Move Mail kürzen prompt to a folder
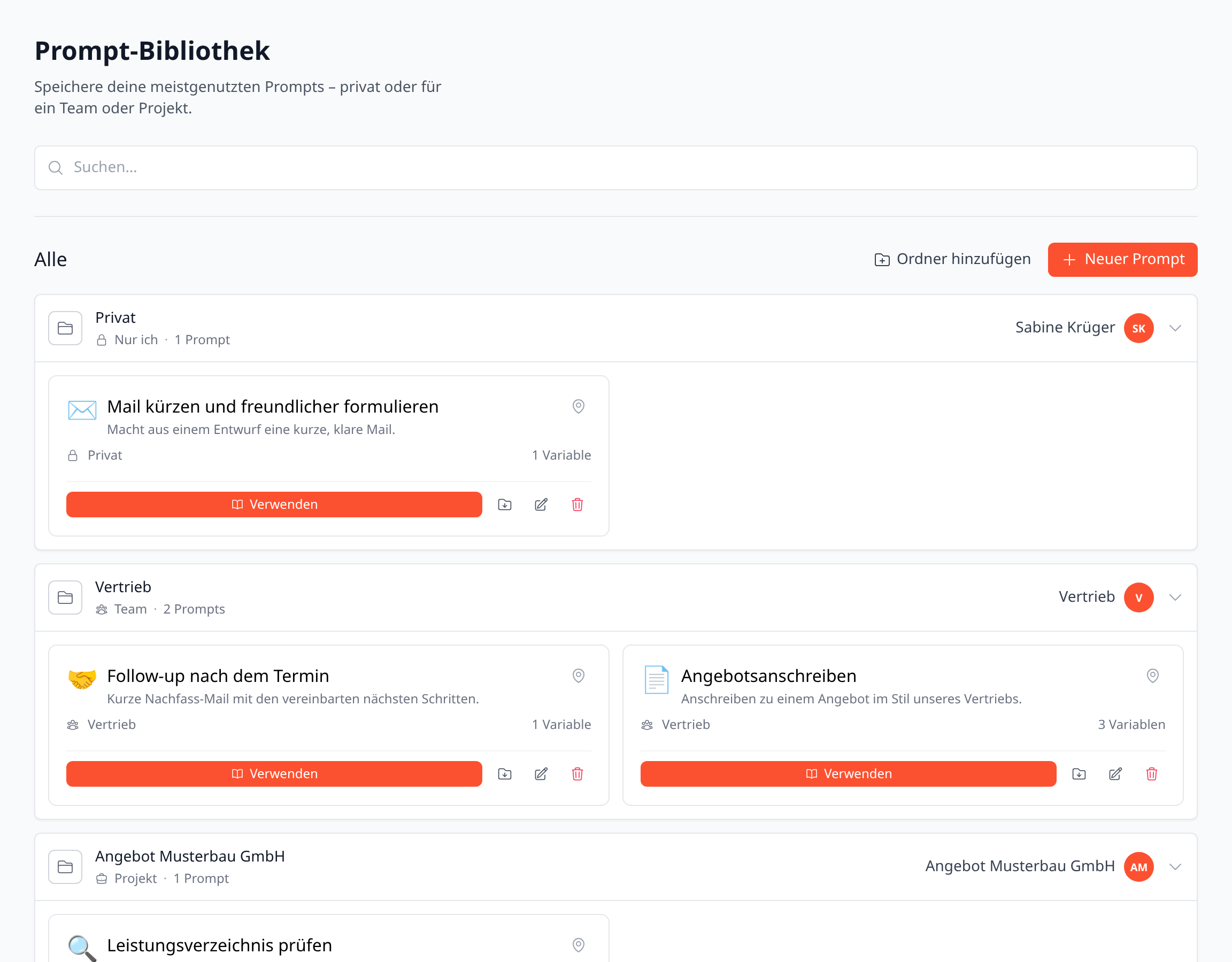The width and height of the screenshot is (1232, 962). [505, 504]
